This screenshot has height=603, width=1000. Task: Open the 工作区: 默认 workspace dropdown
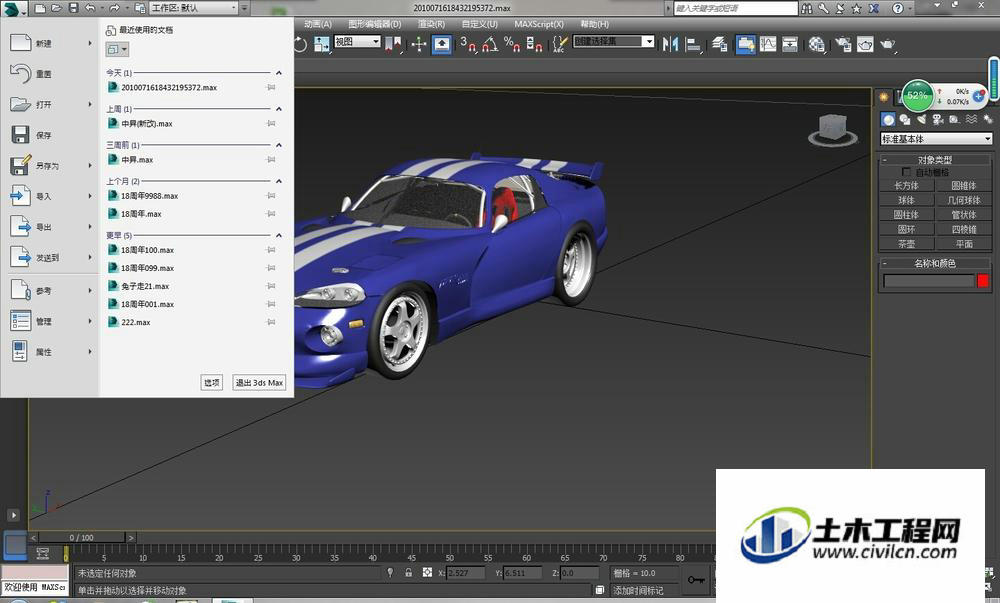193,8
